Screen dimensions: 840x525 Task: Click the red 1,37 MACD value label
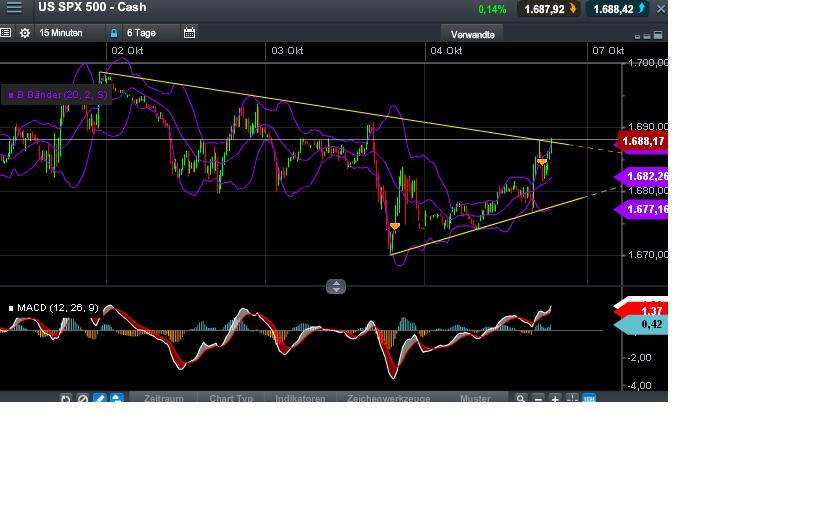click(x=642, y=310)
